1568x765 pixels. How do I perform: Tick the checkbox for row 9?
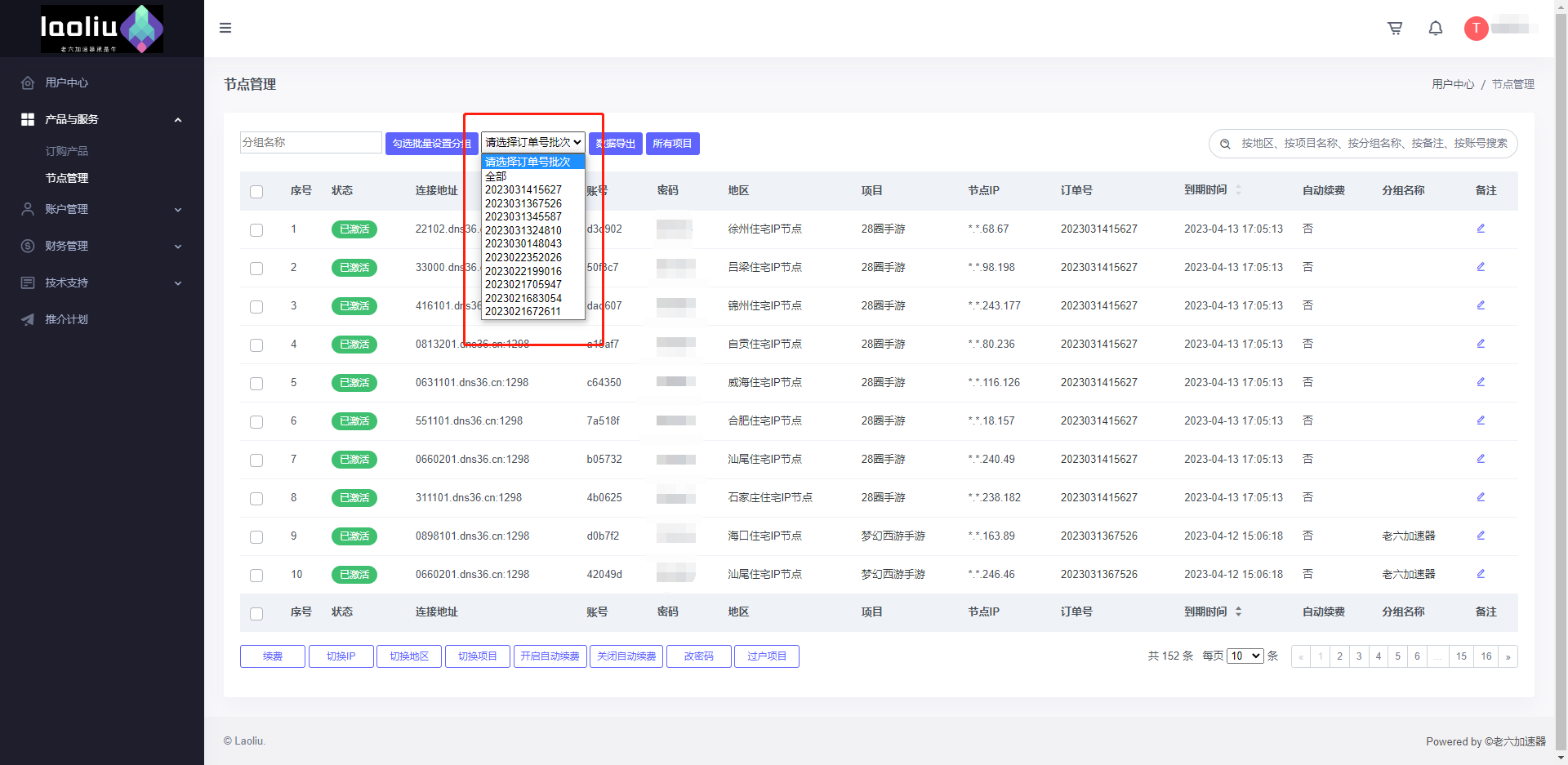pos(256,536)
